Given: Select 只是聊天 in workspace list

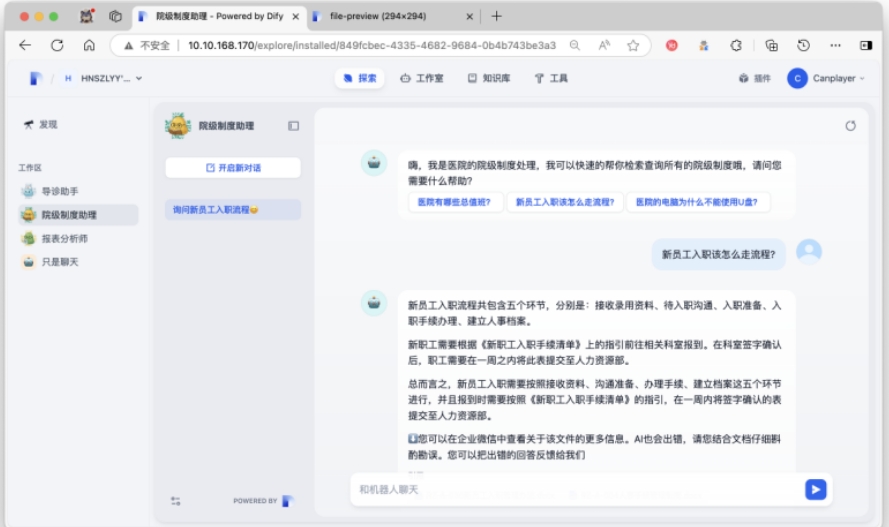Looking at the screenshot, I should [78, 262].
